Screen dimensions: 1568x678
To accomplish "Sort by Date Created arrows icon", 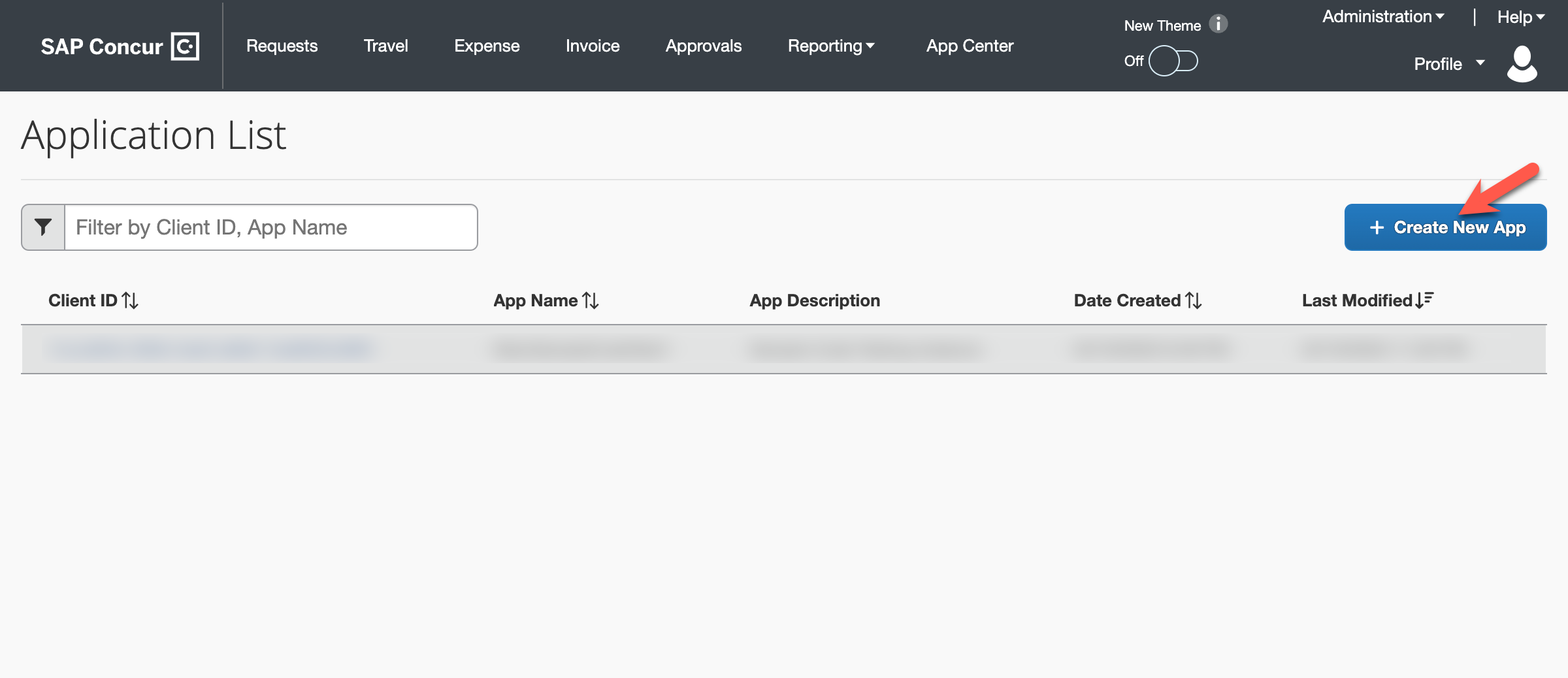I will [1194, 300].
